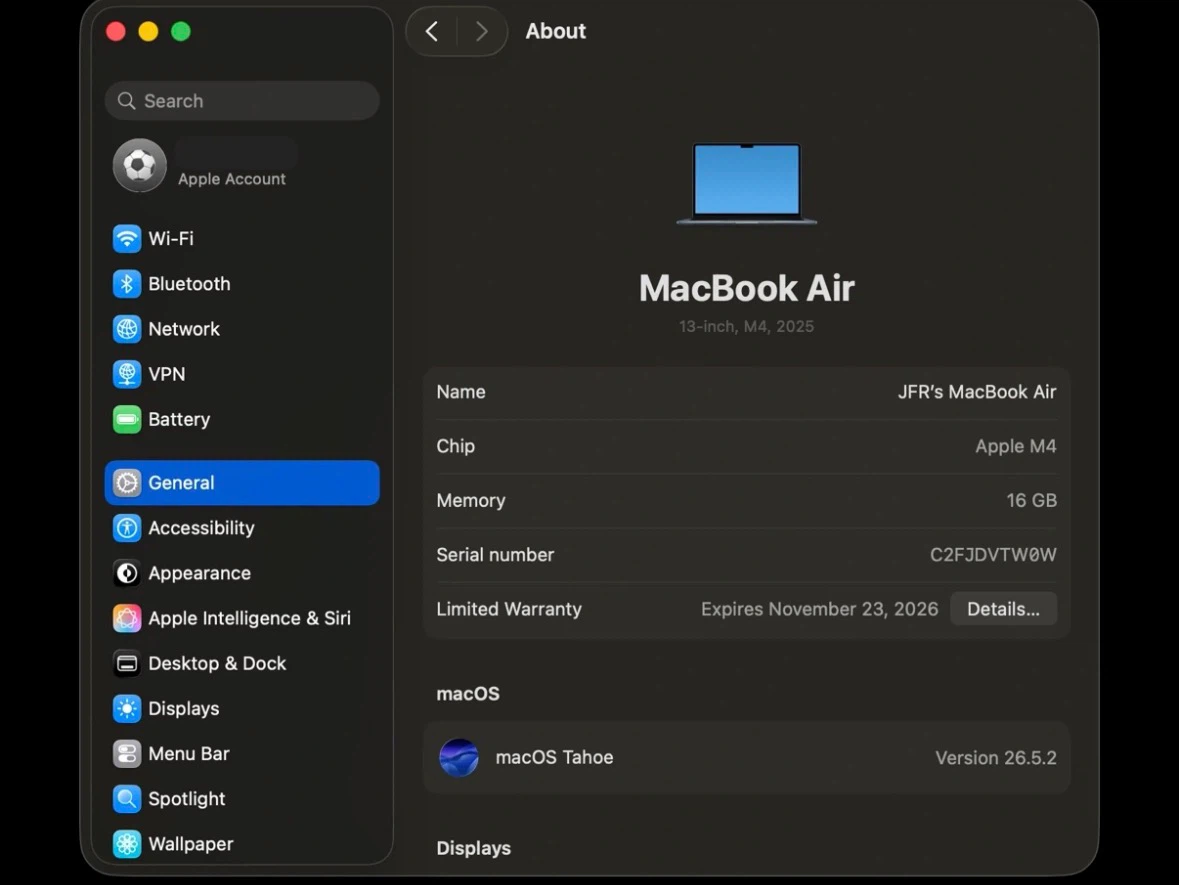The width and height of the screenshot is (1179, 885).
Task: Click the Displays section heading
Action: pos(474,848)
